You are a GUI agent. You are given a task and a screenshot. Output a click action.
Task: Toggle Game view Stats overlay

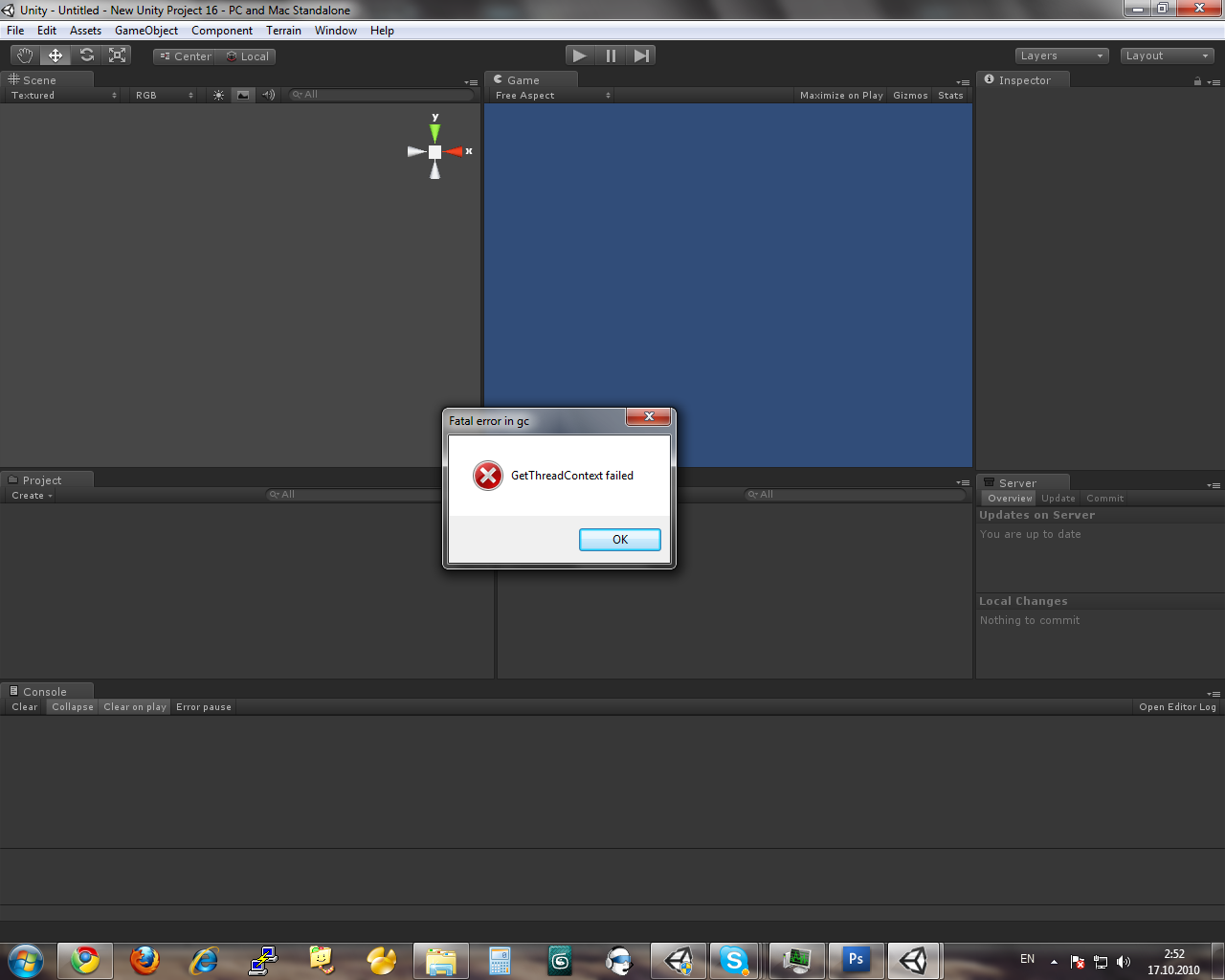tap(950, 95)
